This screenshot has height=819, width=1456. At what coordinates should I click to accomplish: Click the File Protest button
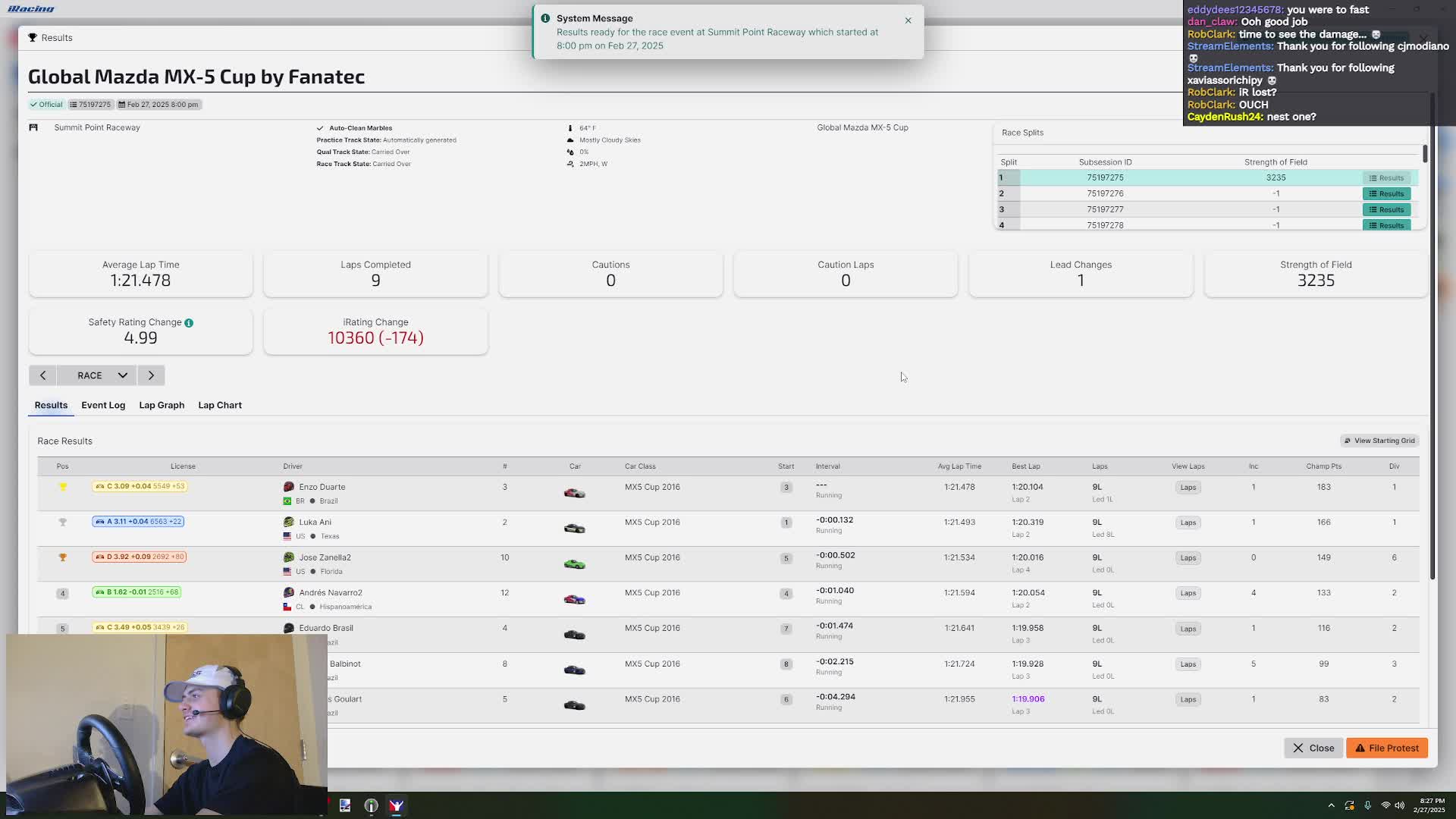[1387, 748]
